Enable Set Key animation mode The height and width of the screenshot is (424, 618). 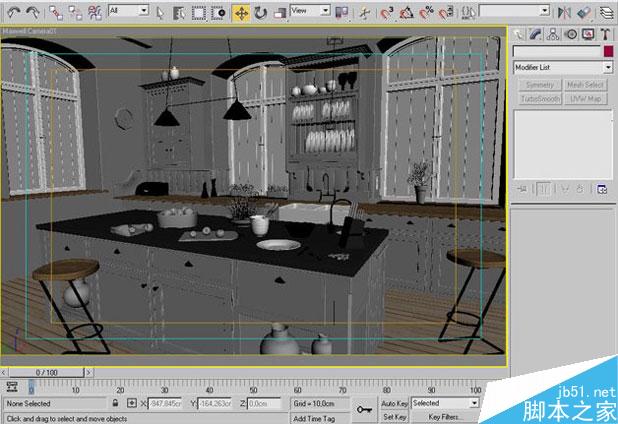(394, 417)
